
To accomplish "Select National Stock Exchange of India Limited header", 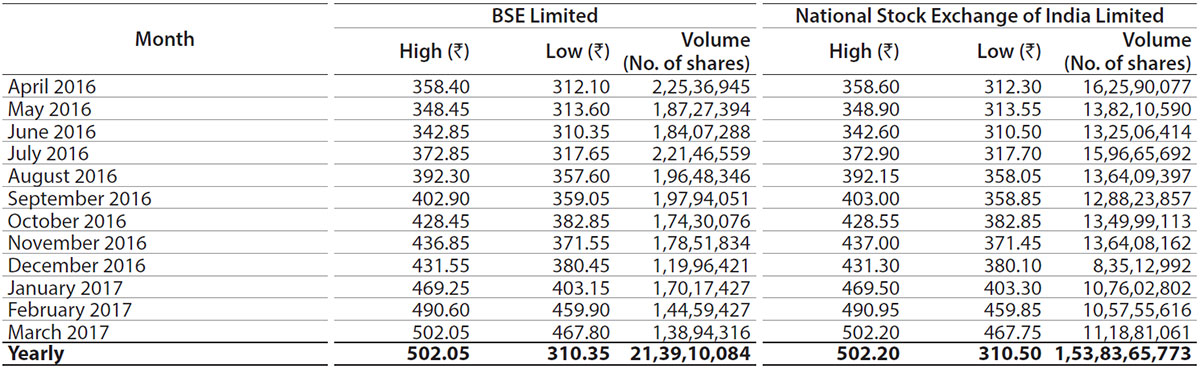I will (x=978, y=16).
